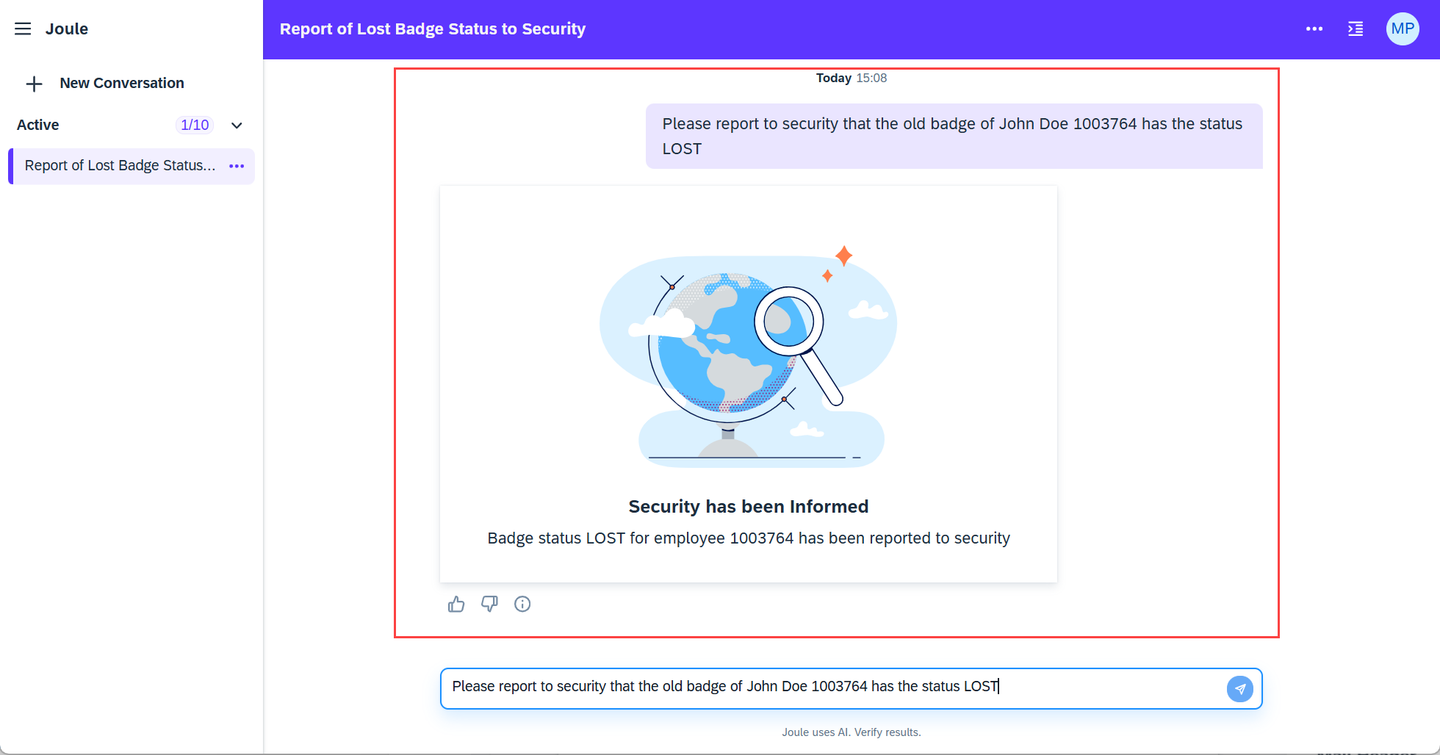The width and height of the screenshot is (1440, 755).
Task: Click 'Joule uses AI. Verify results.' disclaimer
Action: point(851,732)
